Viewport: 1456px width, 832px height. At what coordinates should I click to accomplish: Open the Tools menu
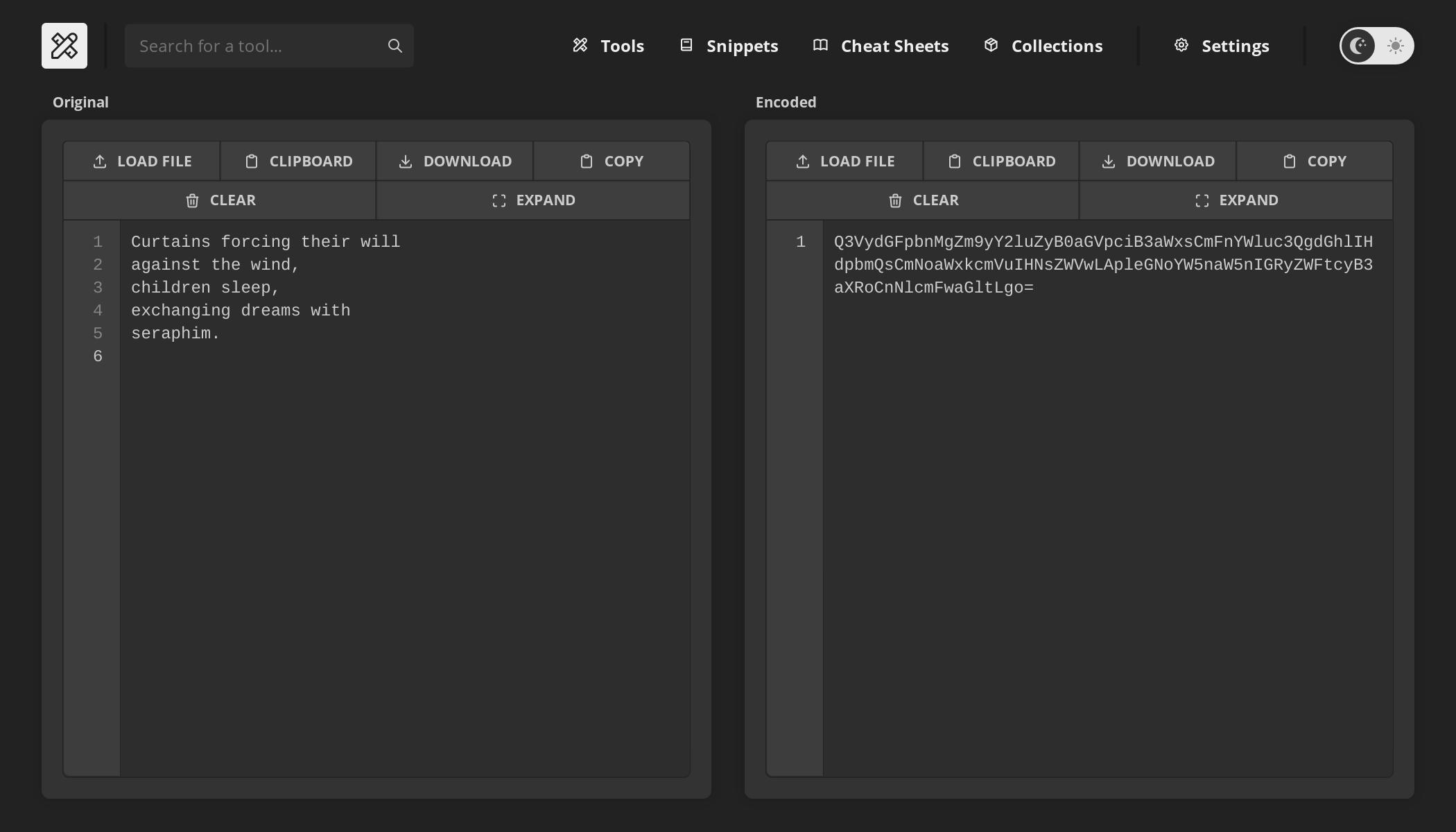[x=607, y=45]
